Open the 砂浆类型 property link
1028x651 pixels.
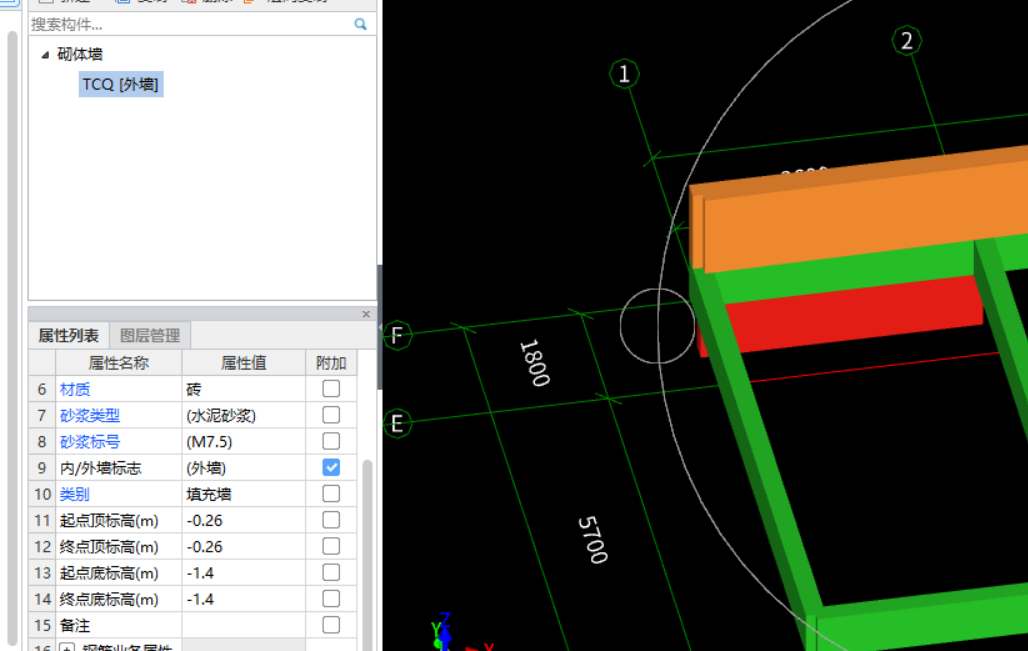(x=90, y=416)
